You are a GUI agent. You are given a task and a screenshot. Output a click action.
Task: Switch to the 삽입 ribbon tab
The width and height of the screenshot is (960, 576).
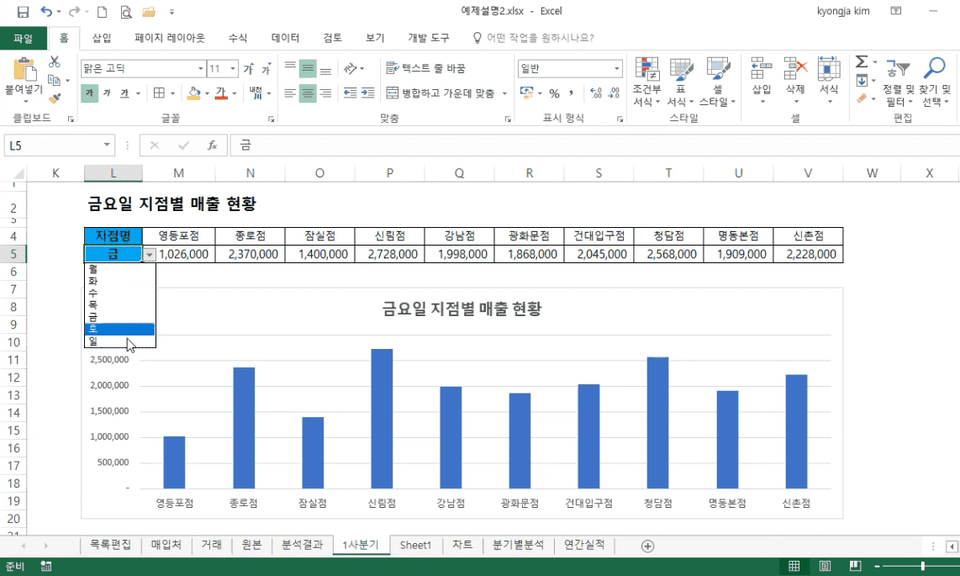[x=102, y=38]
